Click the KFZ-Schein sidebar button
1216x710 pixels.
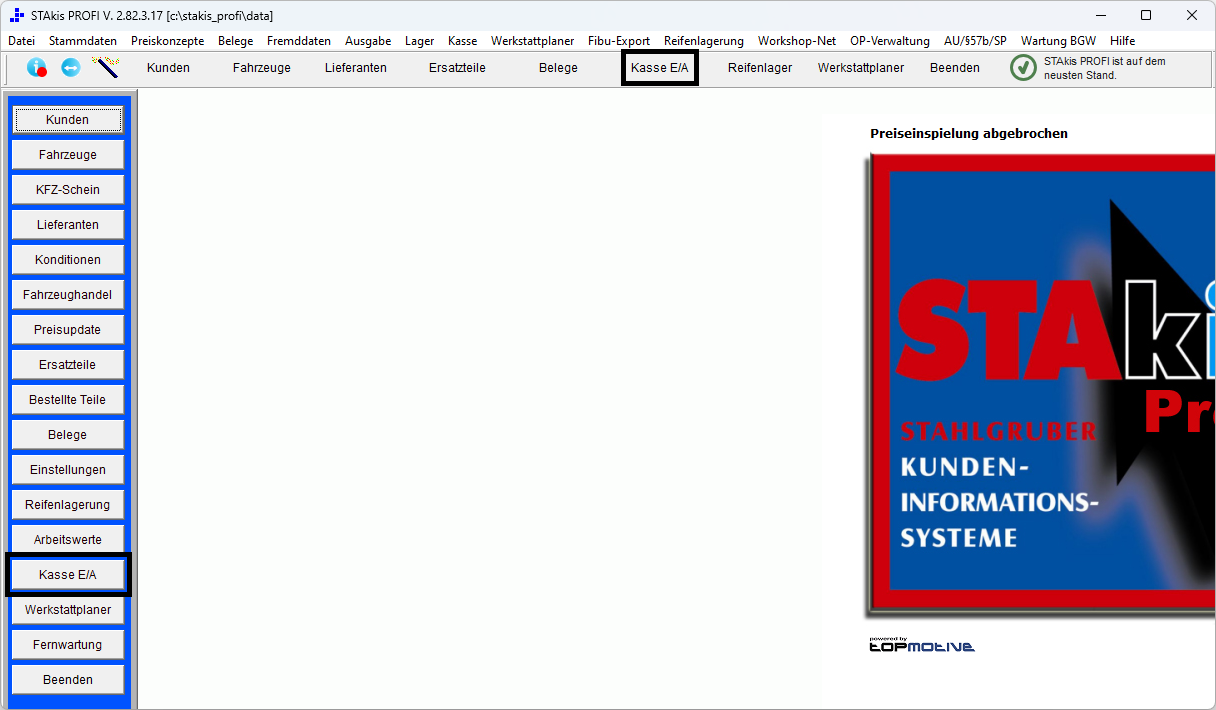(68, 190)
